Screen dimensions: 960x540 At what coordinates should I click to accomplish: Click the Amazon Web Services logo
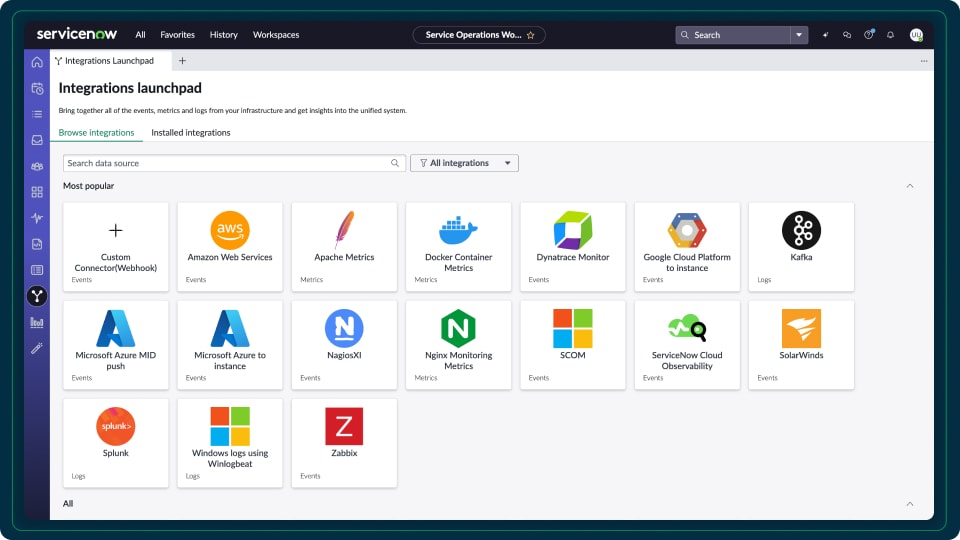[230, 230]
